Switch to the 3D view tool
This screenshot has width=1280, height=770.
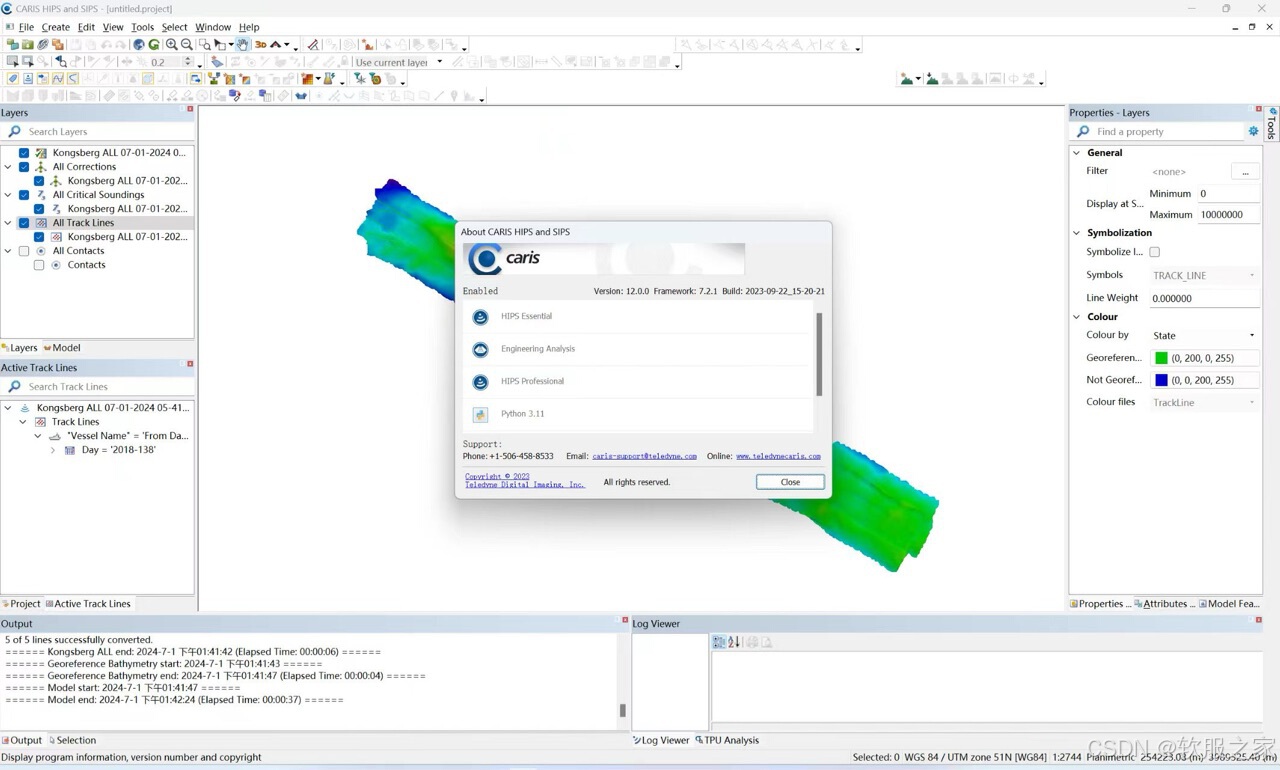(x=261, y=45)
